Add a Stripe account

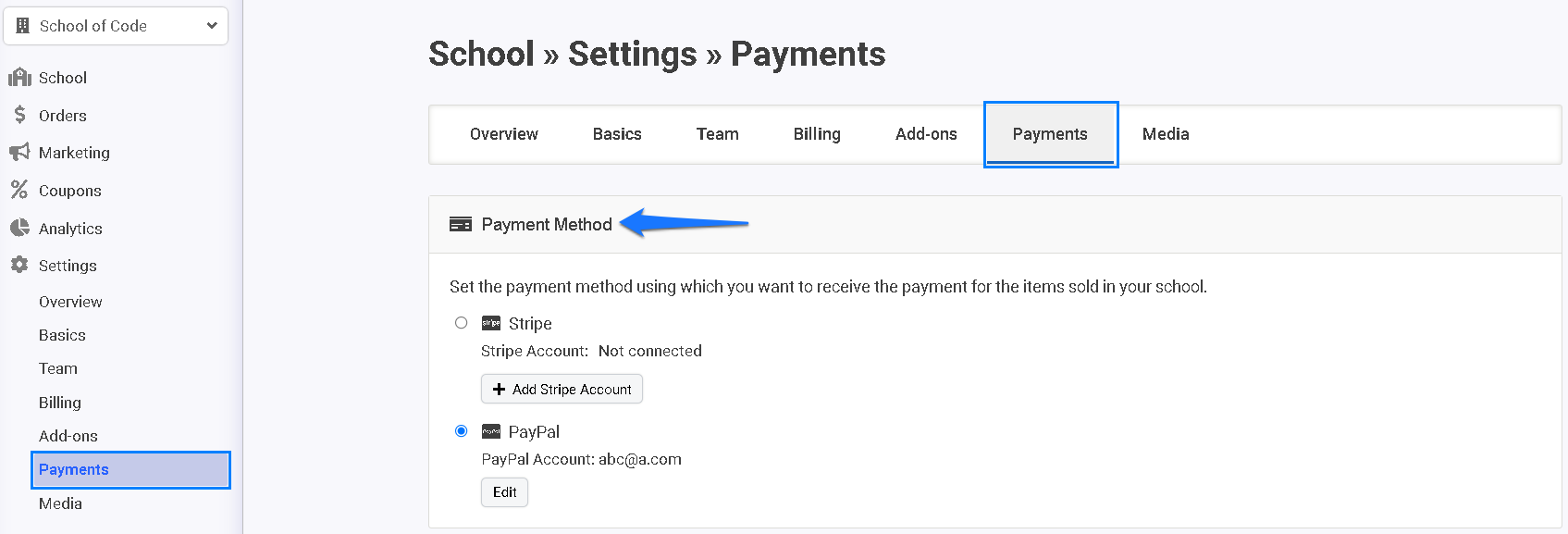point(562,389)
